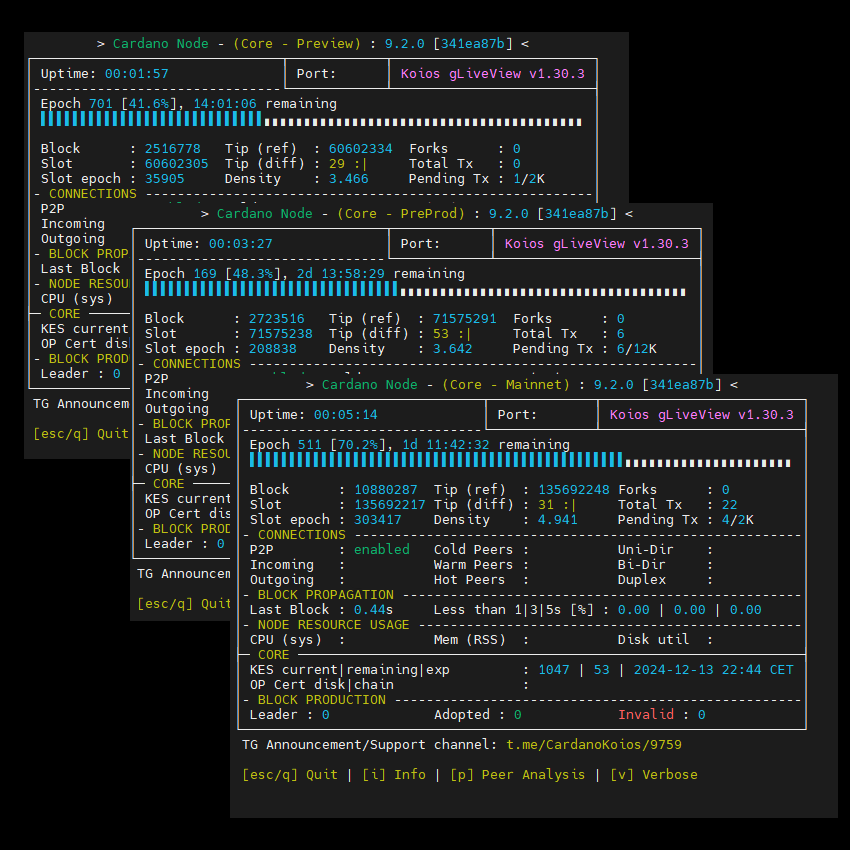The height and width of the screenshot is (850, 850).
Task: Select Mainnet Leader value 0
Action: coord(326,714)
